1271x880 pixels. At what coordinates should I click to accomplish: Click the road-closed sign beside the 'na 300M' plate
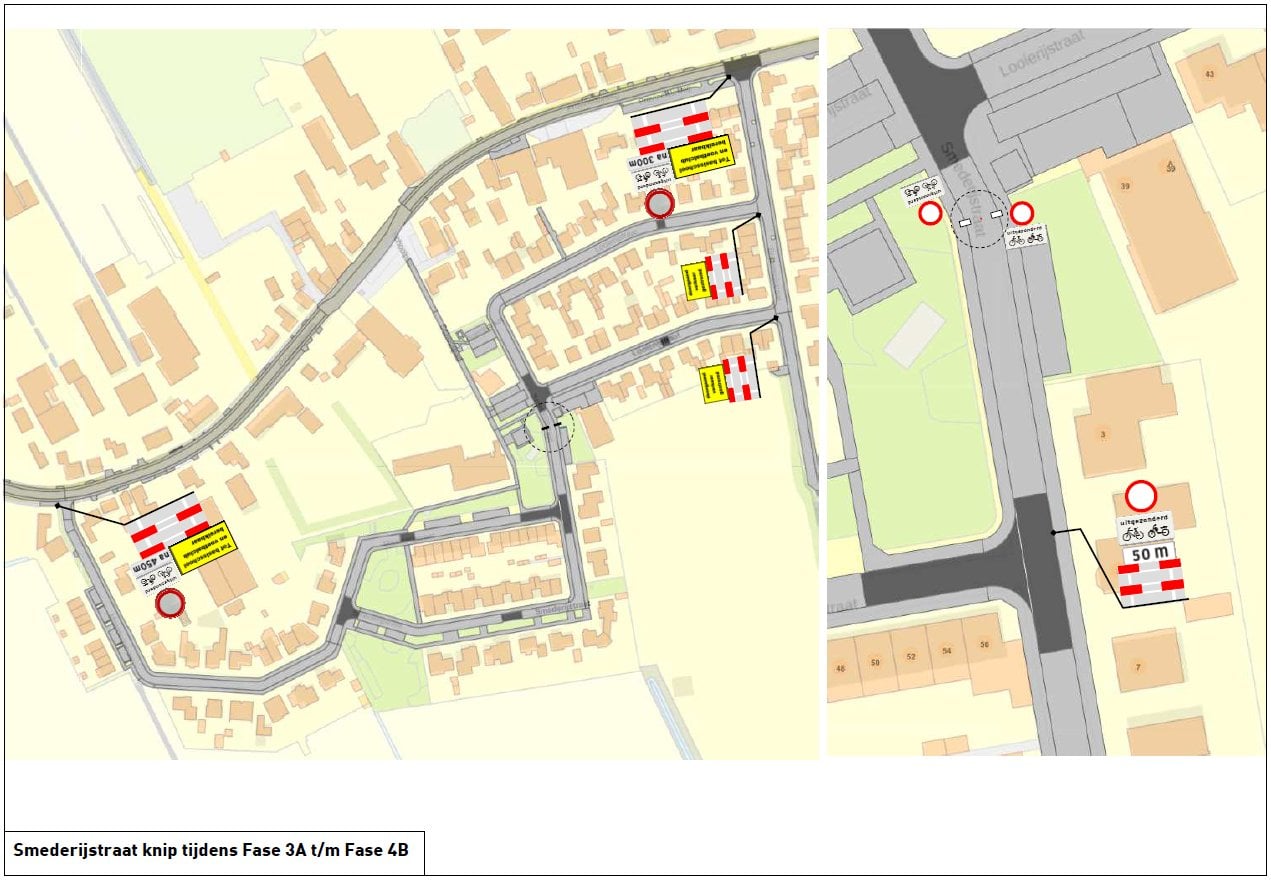coord(659,205)
